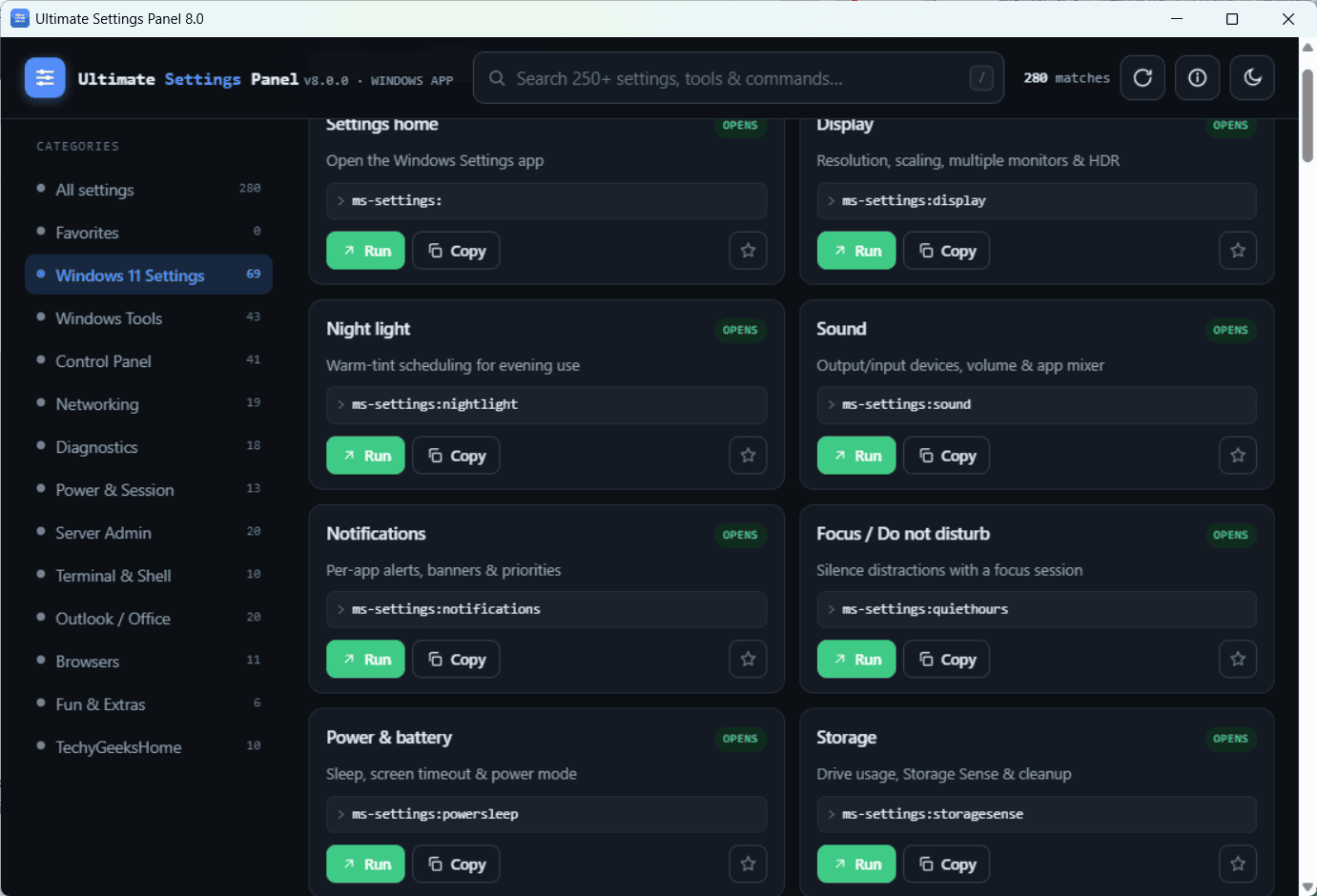This screenshot has width=1317, height=896.
Task: Click the scrollbar down arrow
Action: (1308, 887)
